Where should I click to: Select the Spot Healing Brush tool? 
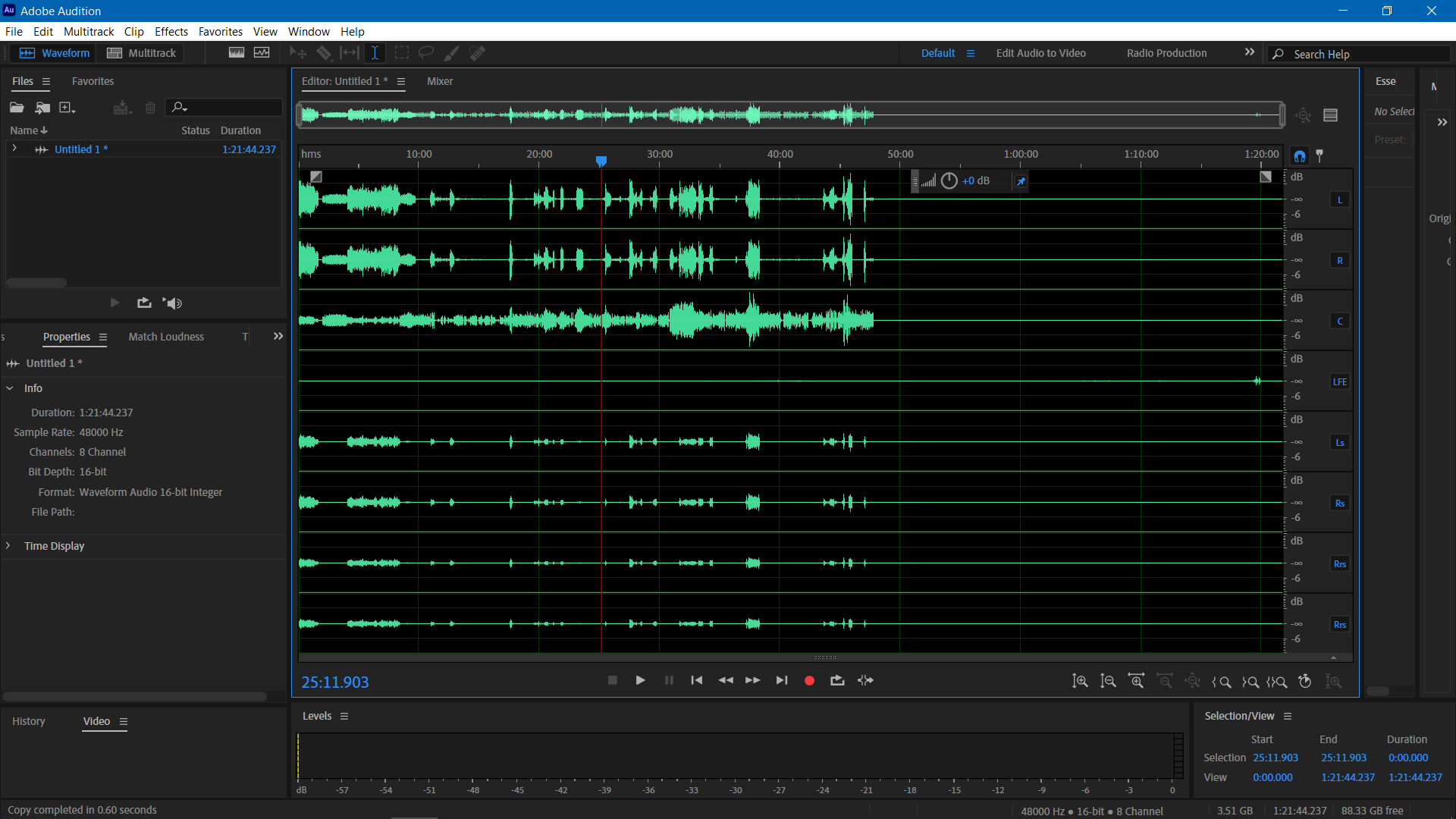tap(477, 53)
